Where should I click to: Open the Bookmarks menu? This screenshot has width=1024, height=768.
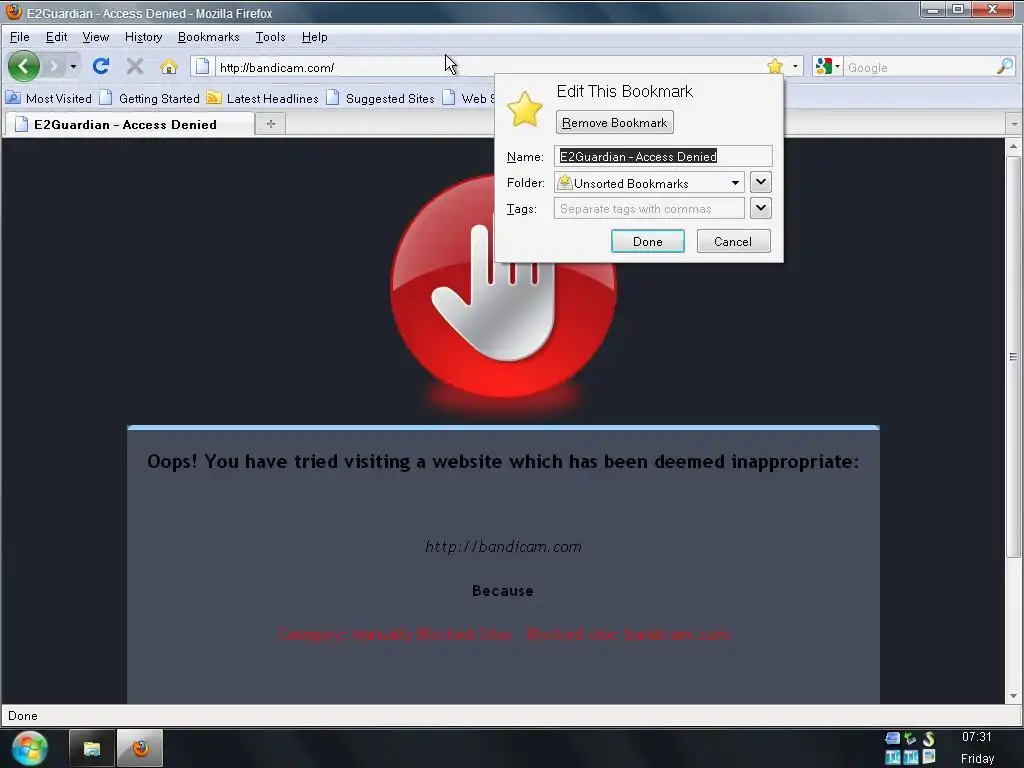[208, 37]
